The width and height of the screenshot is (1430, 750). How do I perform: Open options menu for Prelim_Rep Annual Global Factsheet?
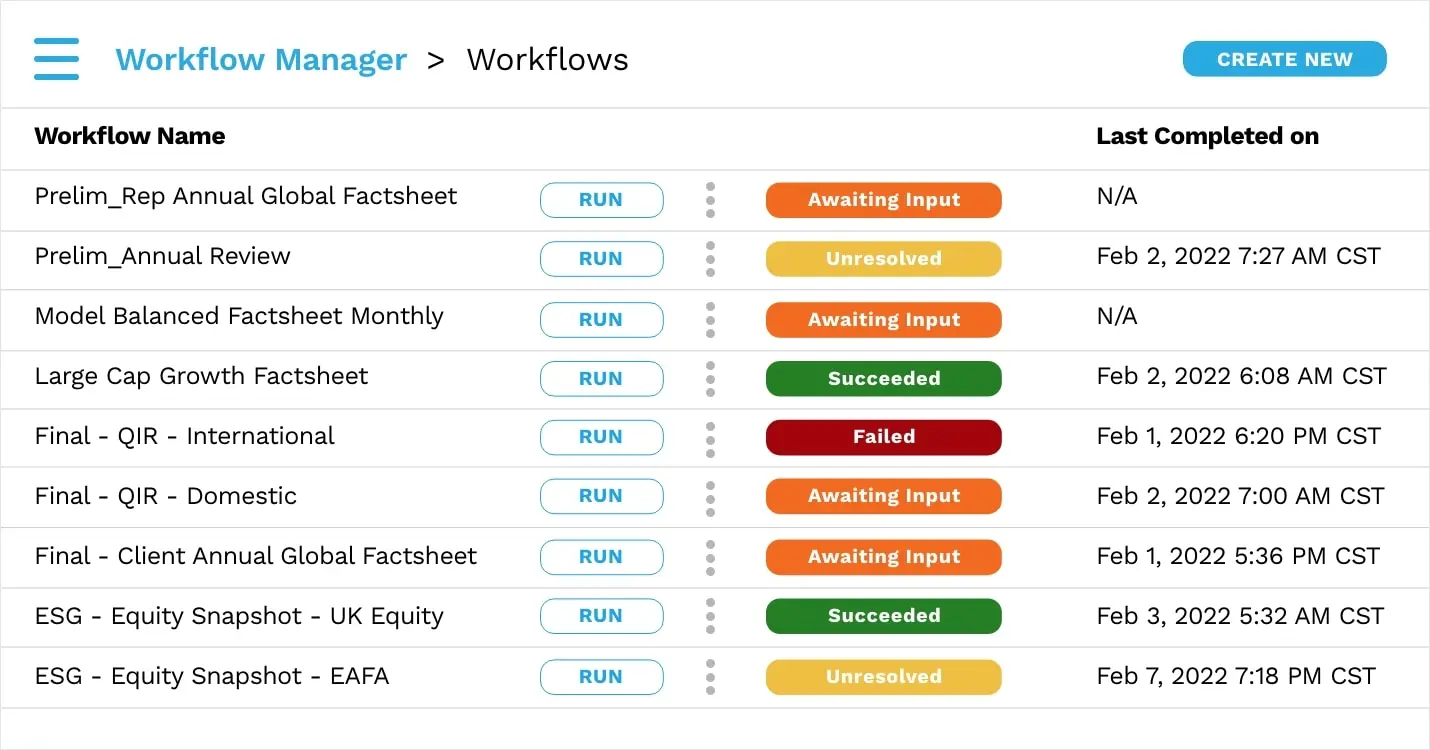tap(710, 200)
